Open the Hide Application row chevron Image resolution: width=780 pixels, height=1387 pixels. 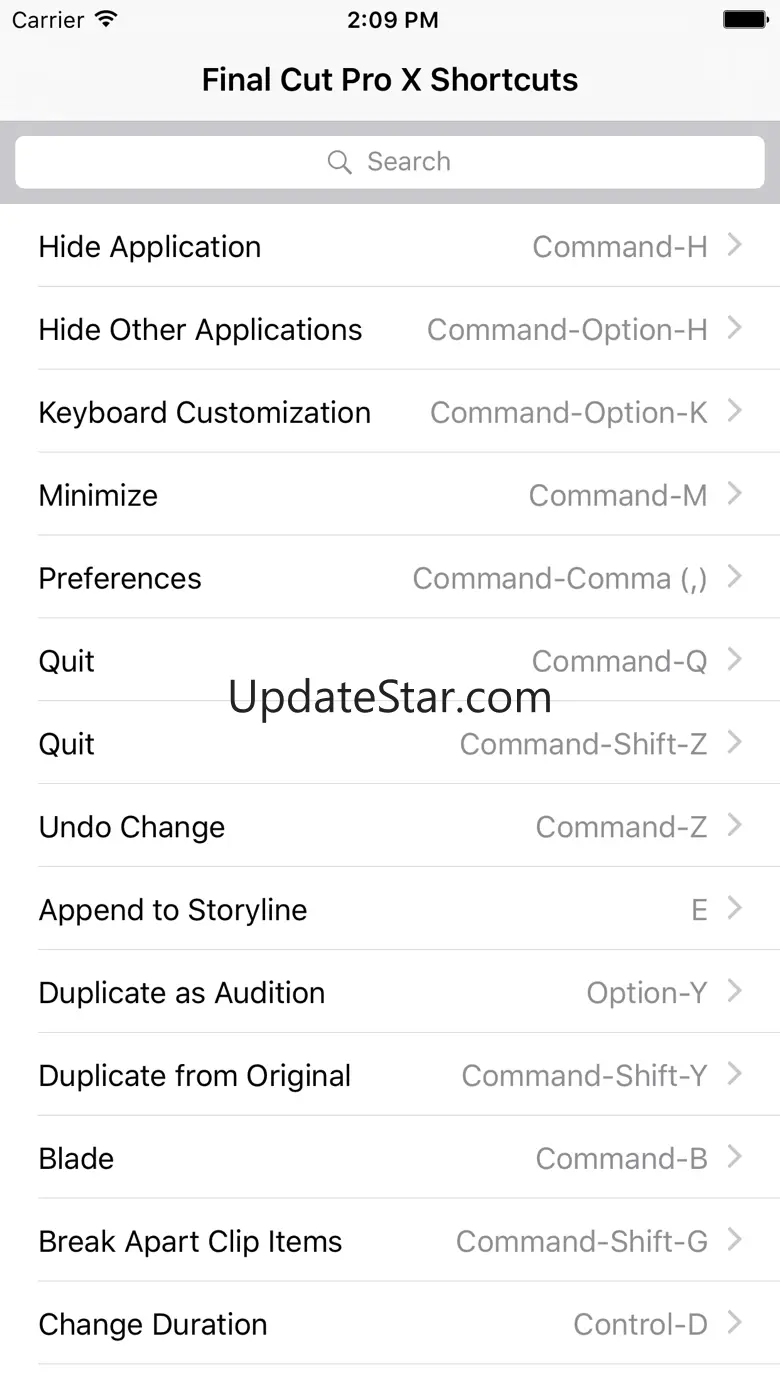coord(735,245)
